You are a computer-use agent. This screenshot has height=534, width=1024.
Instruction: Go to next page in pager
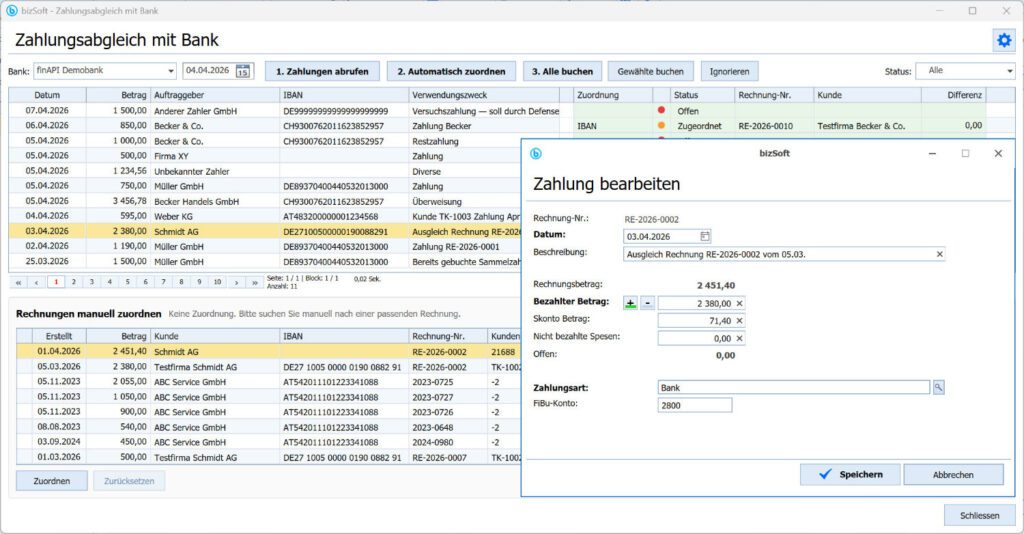pos(237,282)
